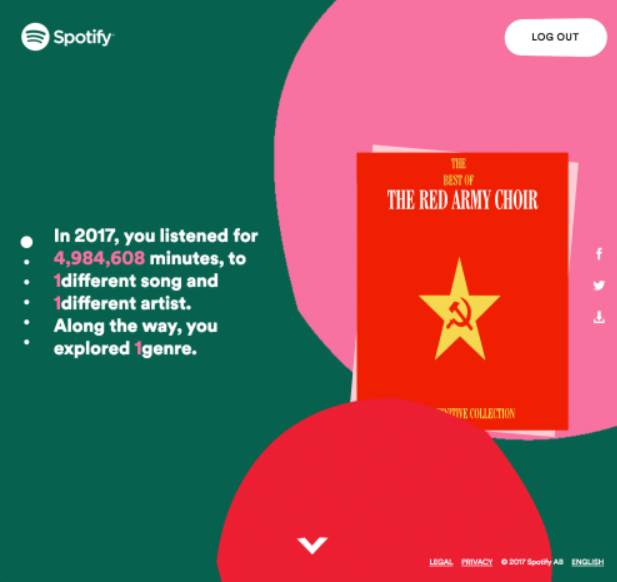This screenshot has width=617, height=582.
Task: Click the Red Army Choir album cover
Action: 462,291
